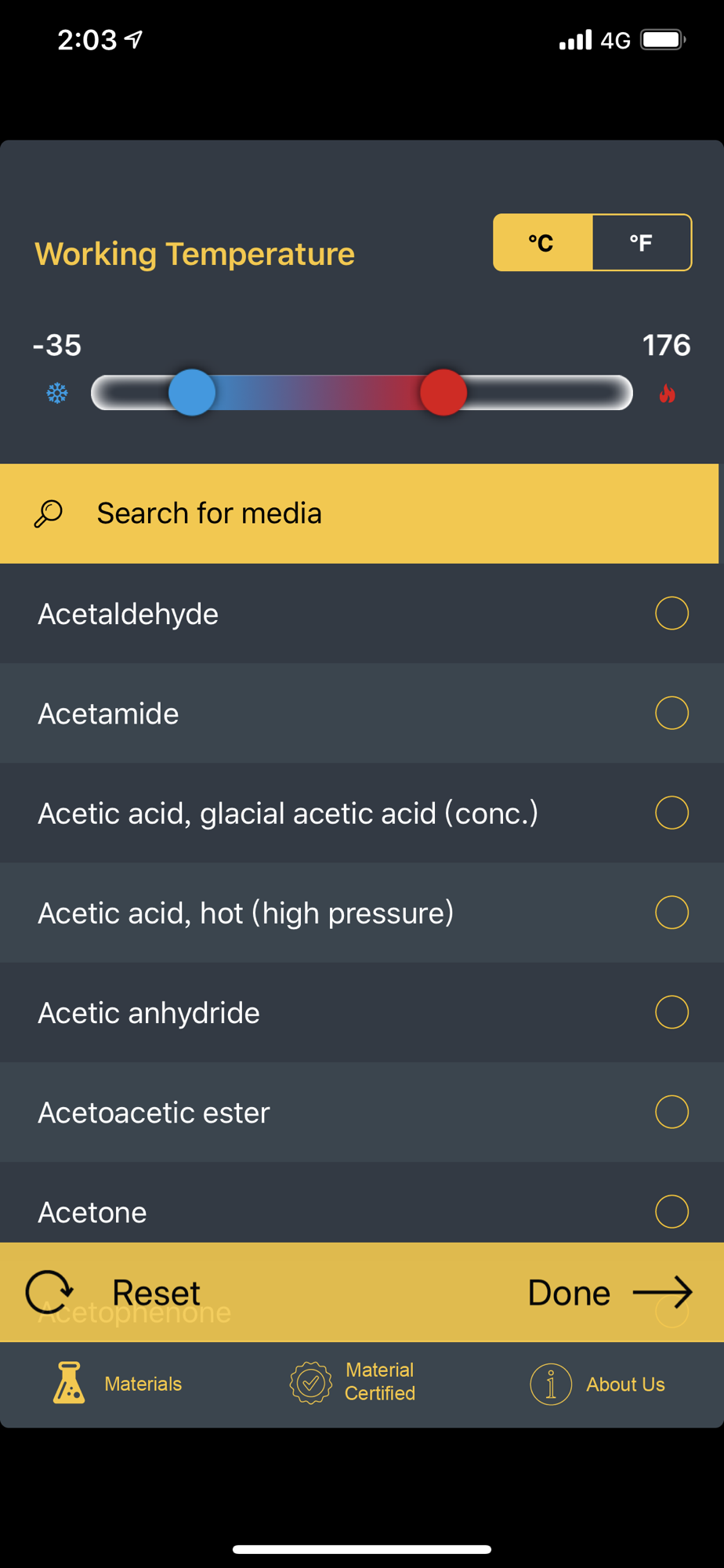Tap the About Us info icon
Screen dimensions: 724x1568
click(551, 1384)
